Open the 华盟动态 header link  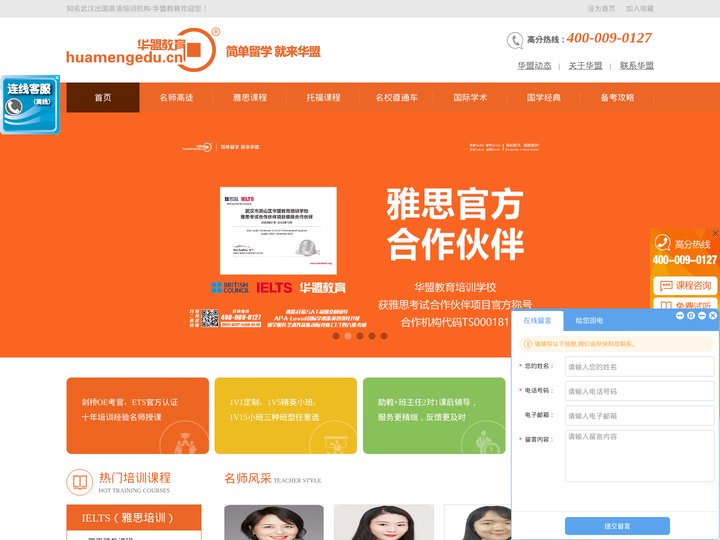click(534, 66)
